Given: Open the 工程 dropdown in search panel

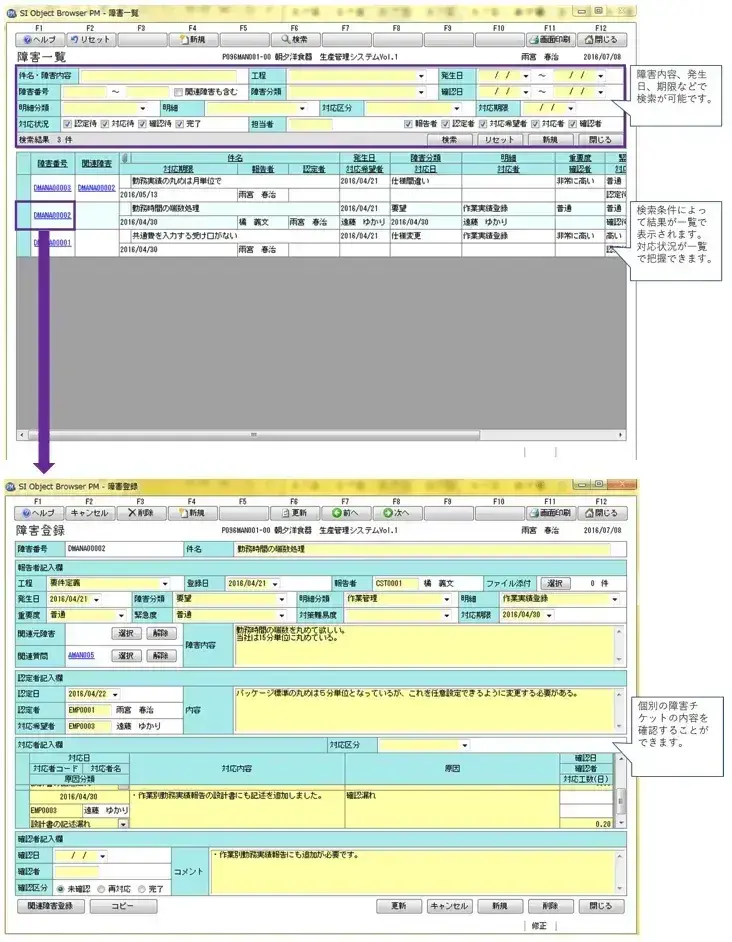Looking at the screenshot, I should [421, 76].
